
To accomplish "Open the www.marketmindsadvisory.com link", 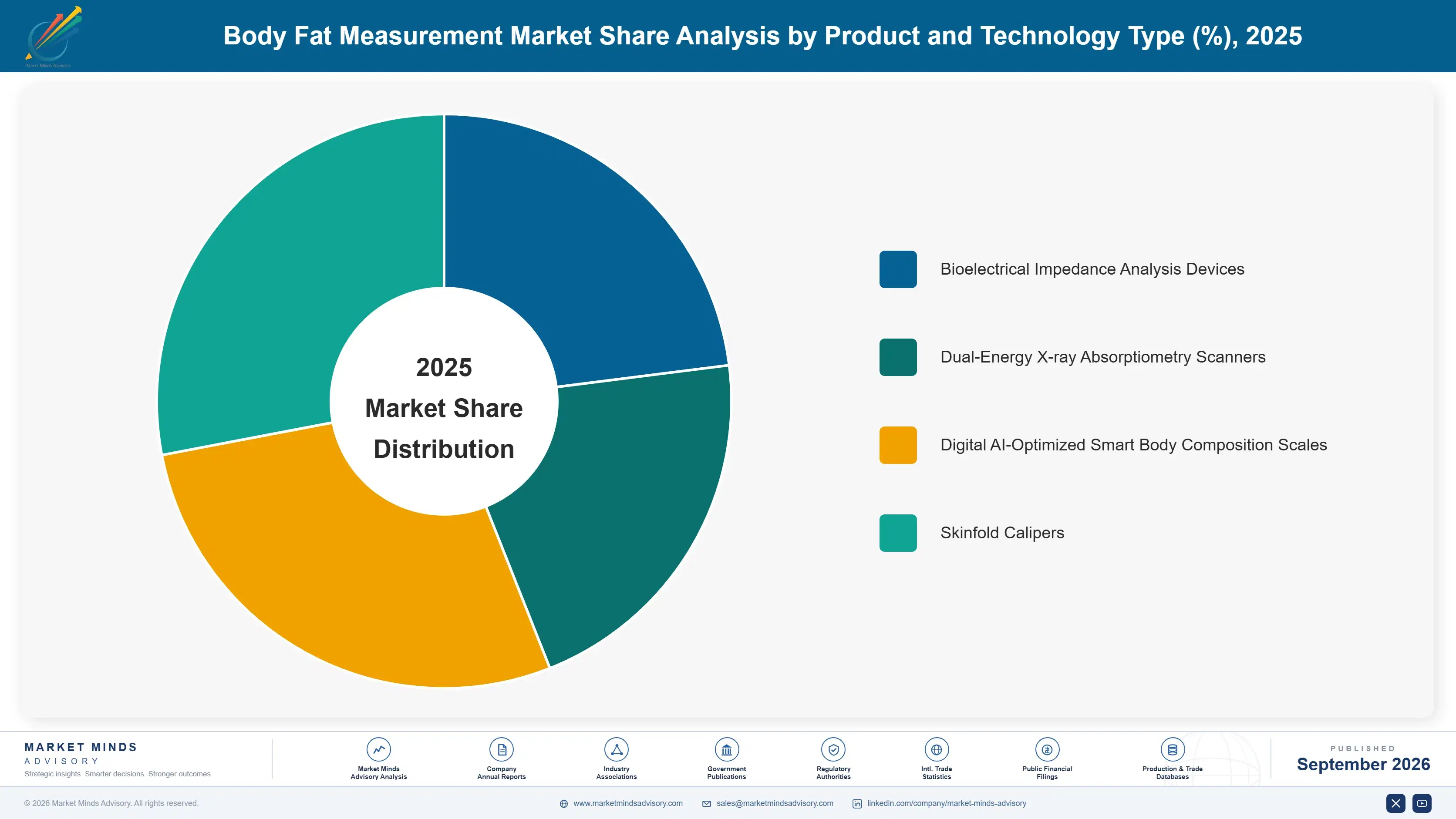I will pyautogui.click(x=628, y=803).
